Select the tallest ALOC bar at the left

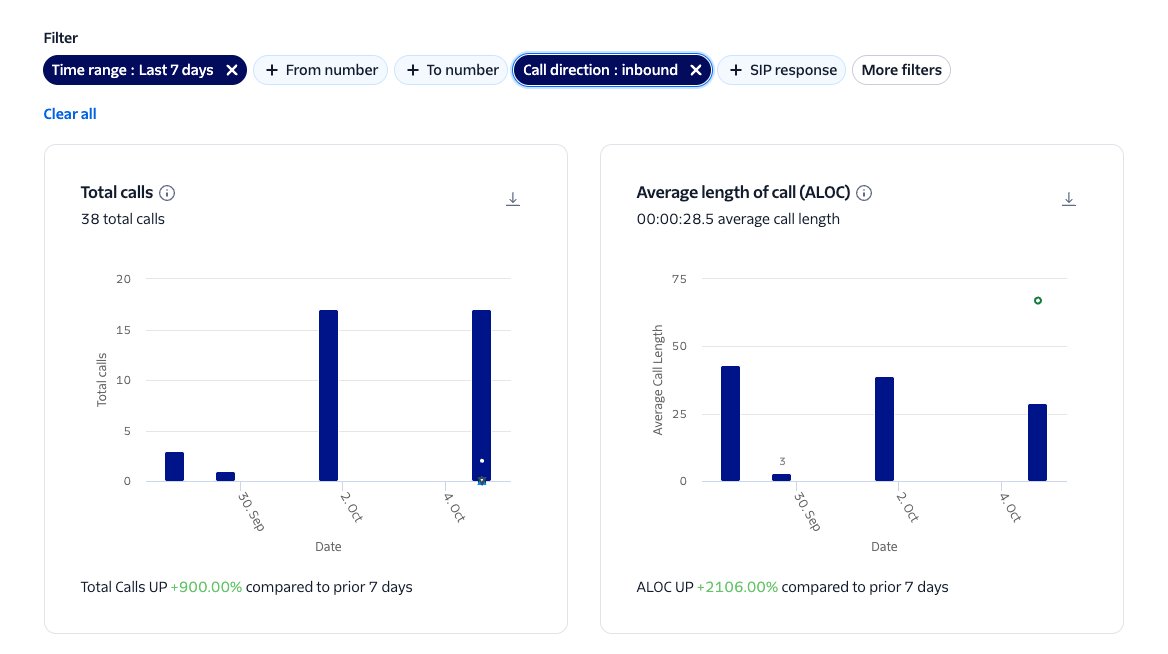pos(731,423)
